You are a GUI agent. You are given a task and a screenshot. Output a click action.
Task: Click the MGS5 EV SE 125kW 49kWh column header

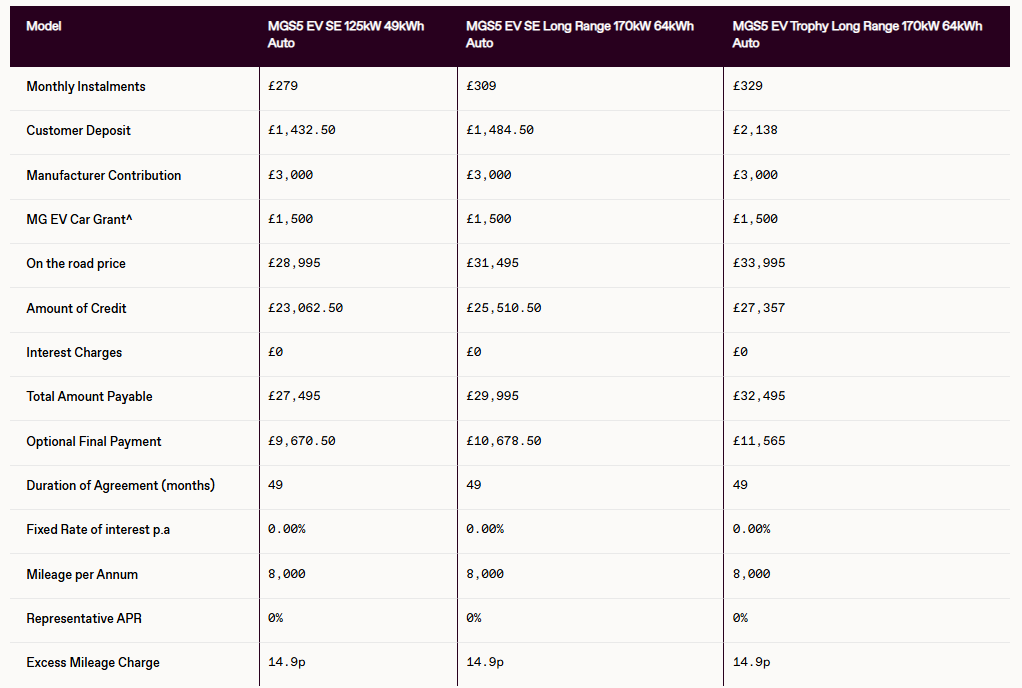[346, 34]
